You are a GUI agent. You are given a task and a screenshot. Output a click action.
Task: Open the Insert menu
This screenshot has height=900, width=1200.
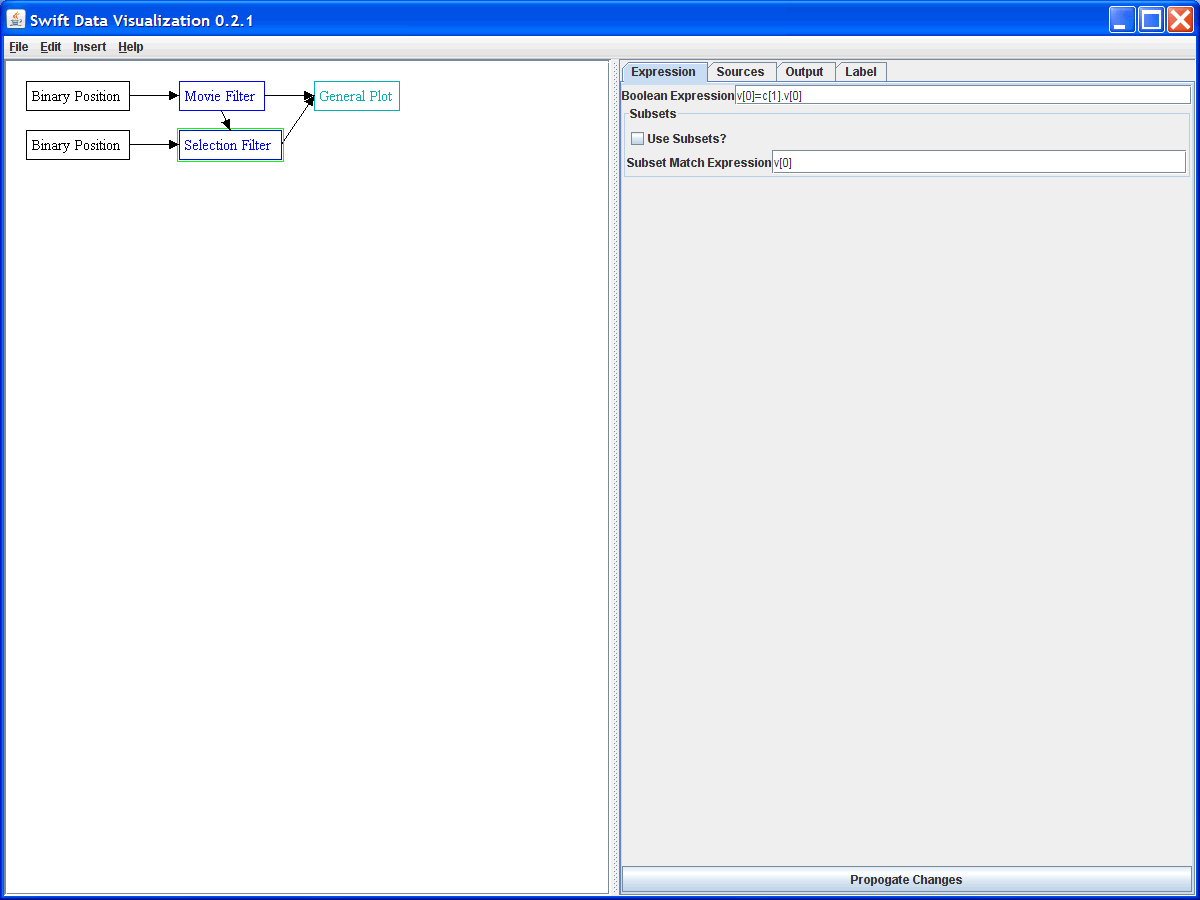point(90,47)
